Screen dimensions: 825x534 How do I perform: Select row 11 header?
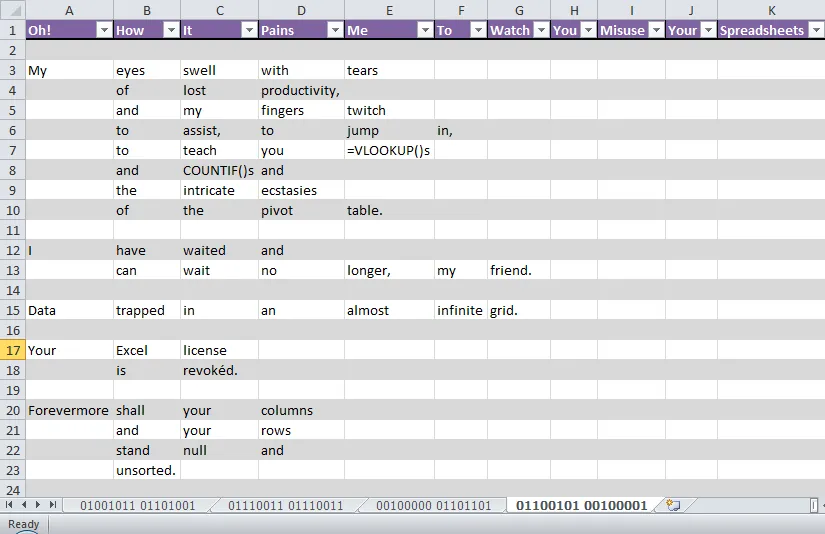13,230
